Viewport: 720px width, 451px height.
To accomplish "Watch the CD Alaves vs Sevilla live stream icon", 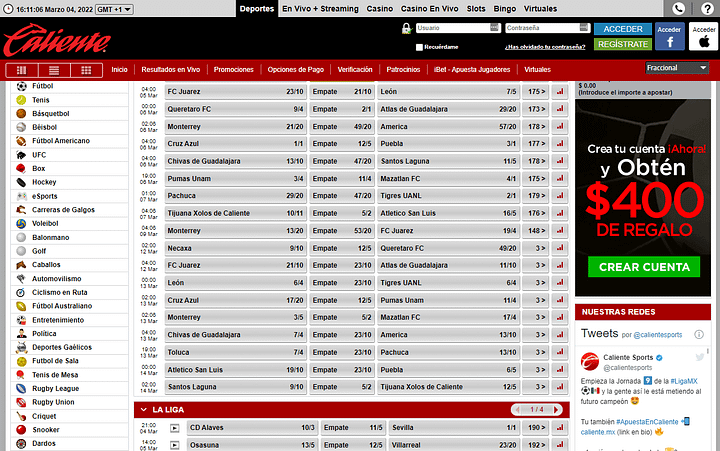I will pos(174,428).
